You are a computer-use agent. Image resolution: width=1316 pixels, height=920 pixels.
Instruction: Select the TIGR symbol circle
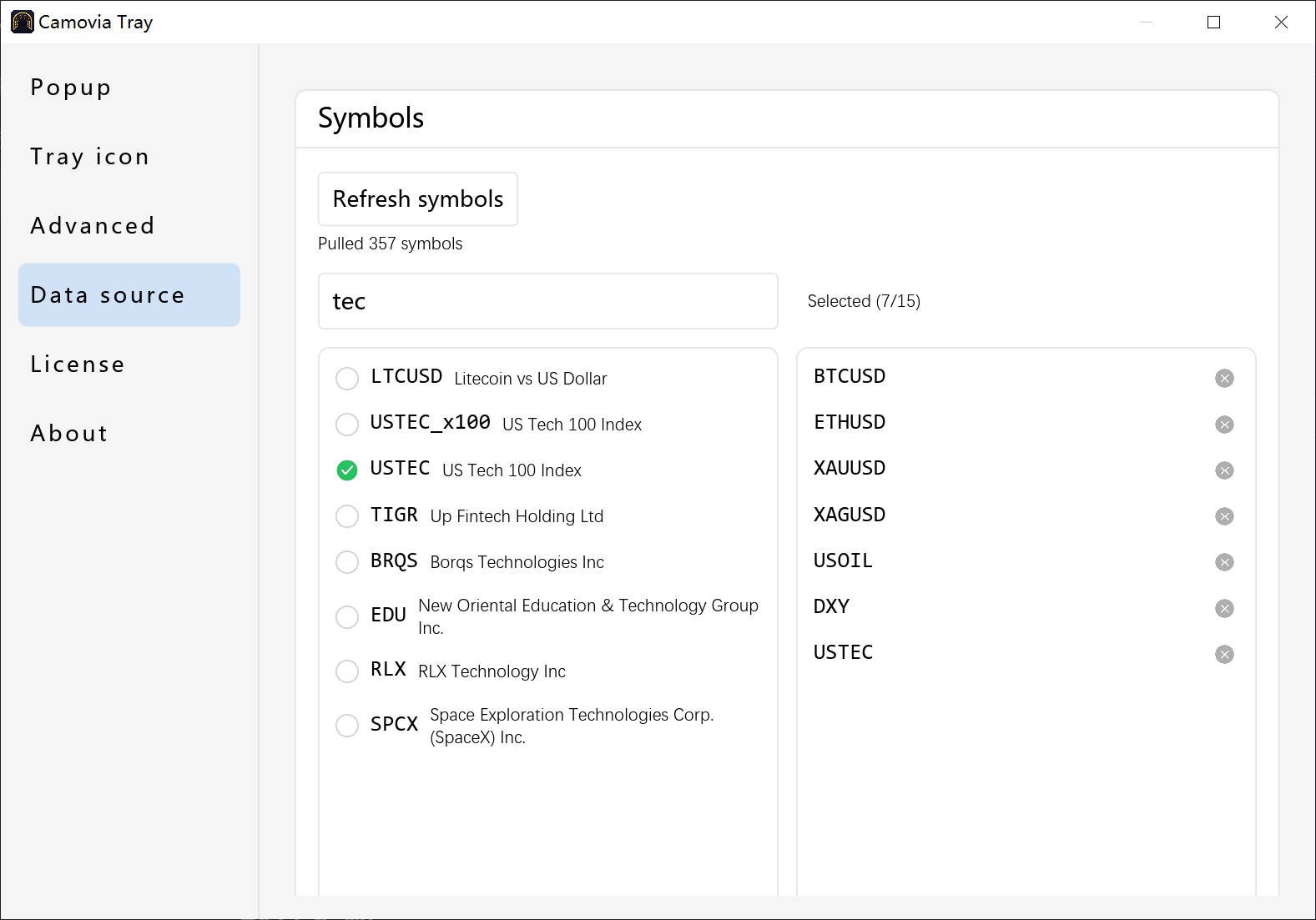[x=347, y=516]
